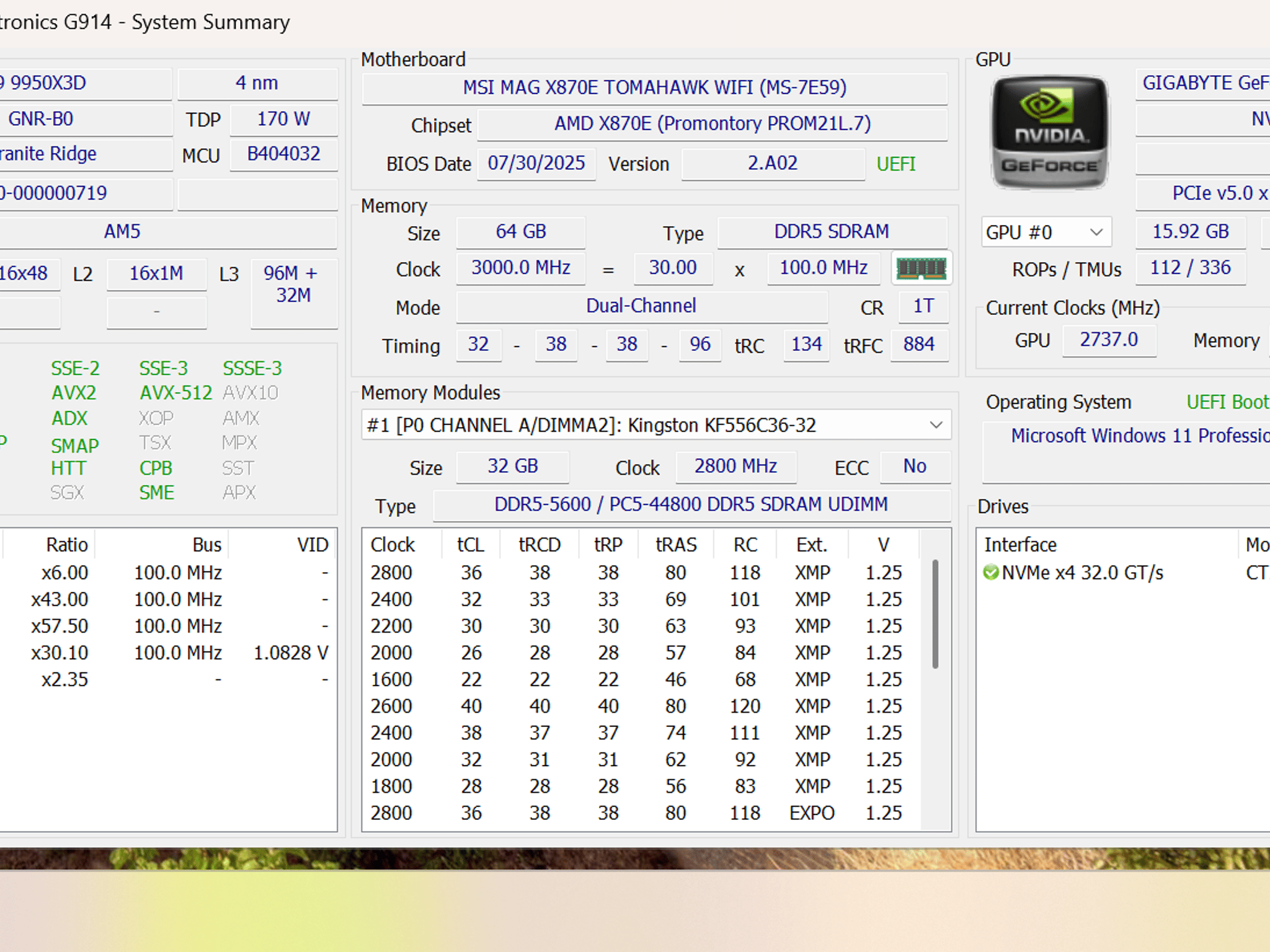Click the tRC 134 value

point(806,345)
